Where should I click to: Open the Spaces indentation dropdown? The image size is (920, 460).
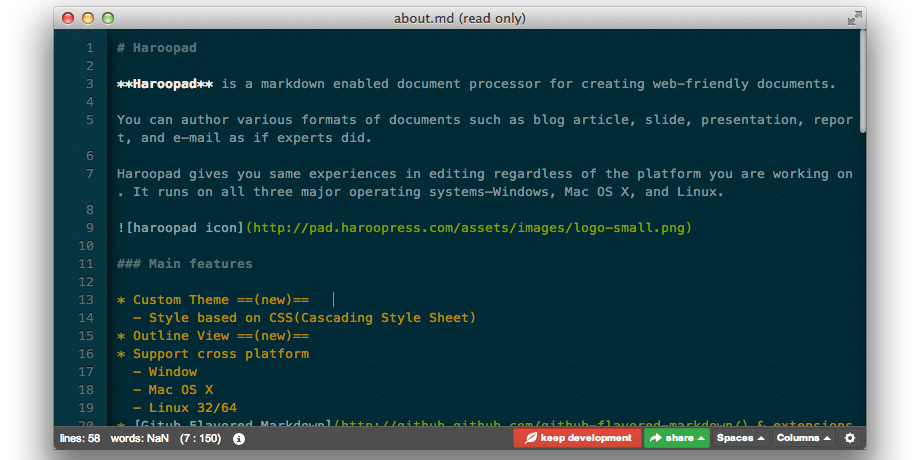point(740,438)
